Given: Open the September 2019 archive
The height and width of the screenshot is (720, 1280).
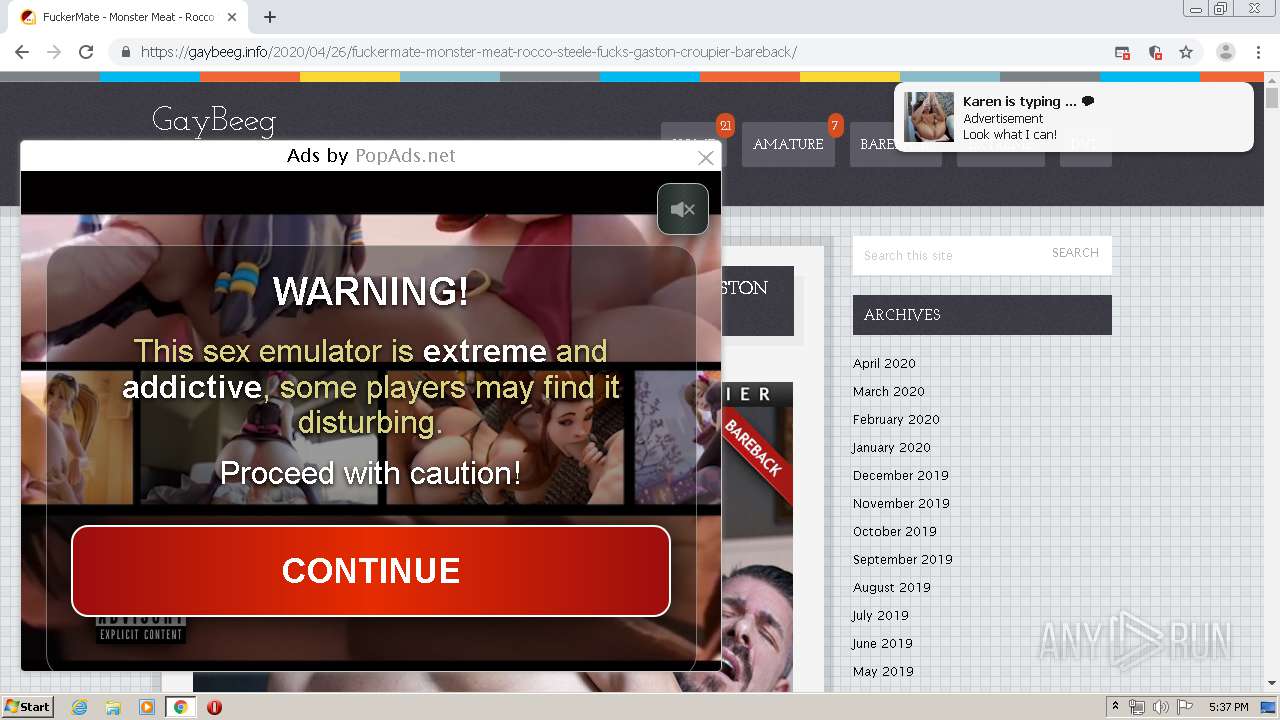Looking at the screenshot, I should (903, 559).
